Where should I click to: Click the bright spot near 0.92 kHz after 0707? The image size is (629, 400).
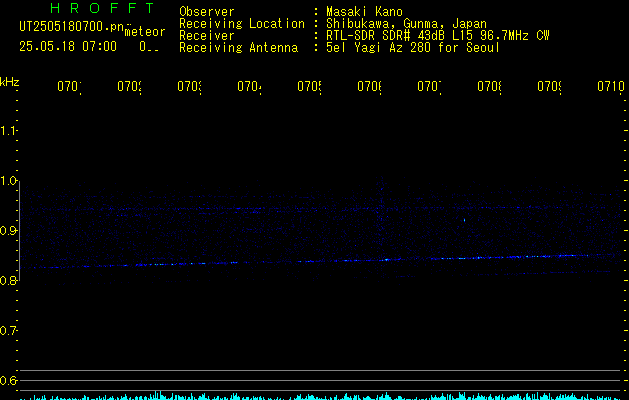464,220
